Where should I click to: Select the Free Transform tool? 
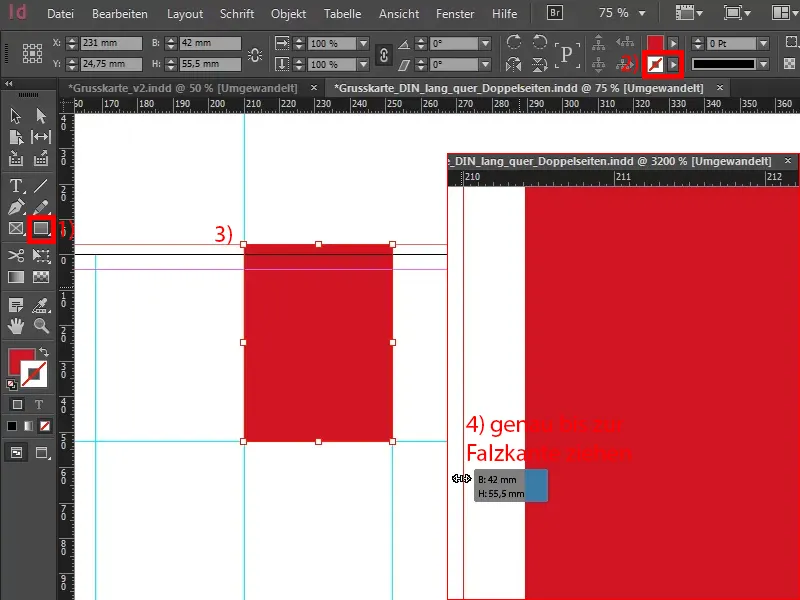coord(41,255)
